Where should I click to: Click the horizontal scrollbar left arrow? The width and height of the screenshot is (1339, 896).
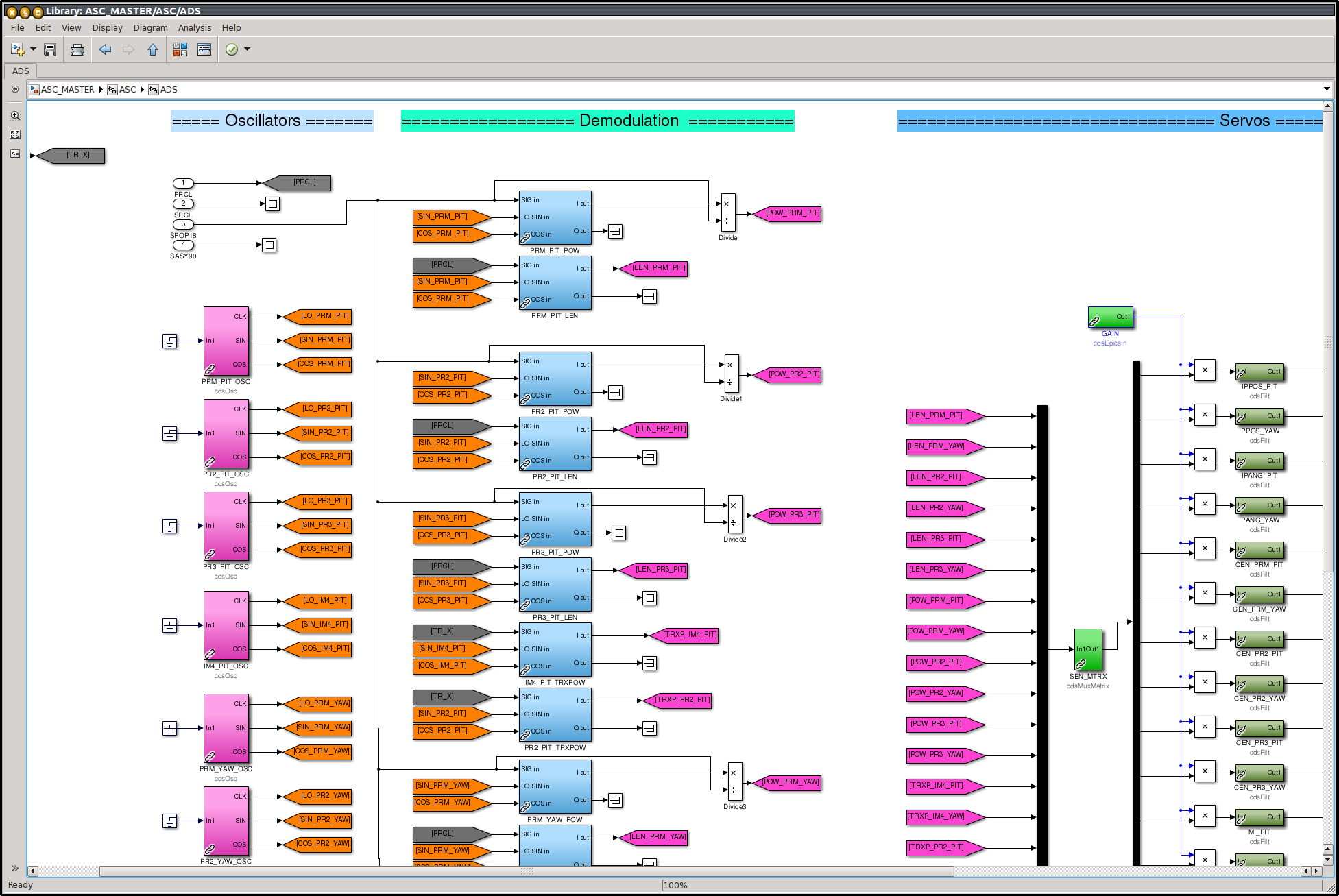point(33,871)
